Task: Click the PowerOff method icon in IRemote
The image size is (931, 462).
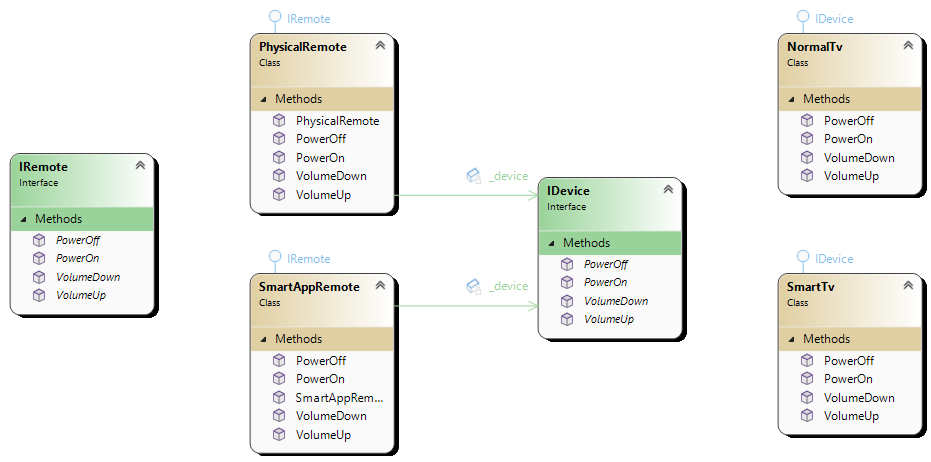Action: point(39,240)
